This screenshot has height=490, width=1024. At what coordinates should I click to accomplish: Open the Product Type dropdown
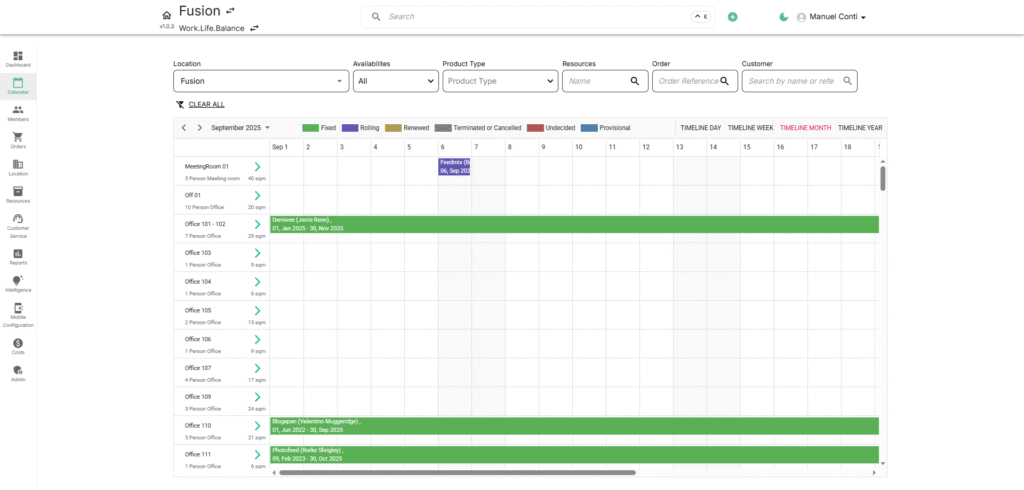[x=499, y=81]
